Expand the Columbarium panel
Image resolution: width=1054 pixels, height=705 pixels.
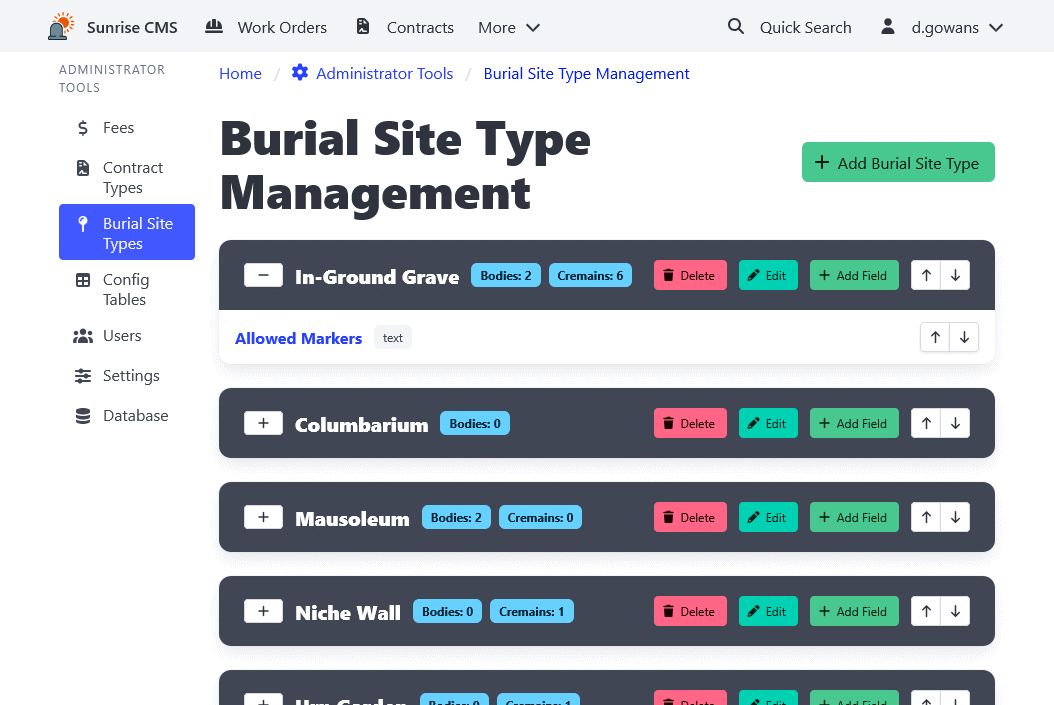point(264,423)
